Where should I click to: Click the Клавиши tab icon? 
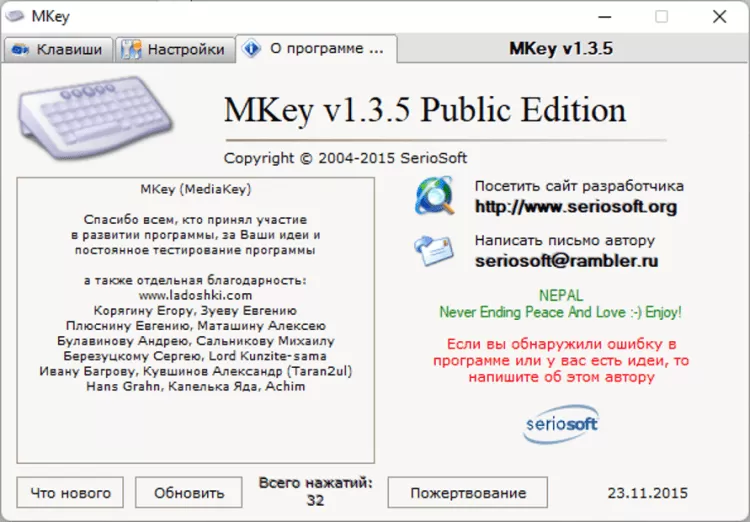point(20,50)
